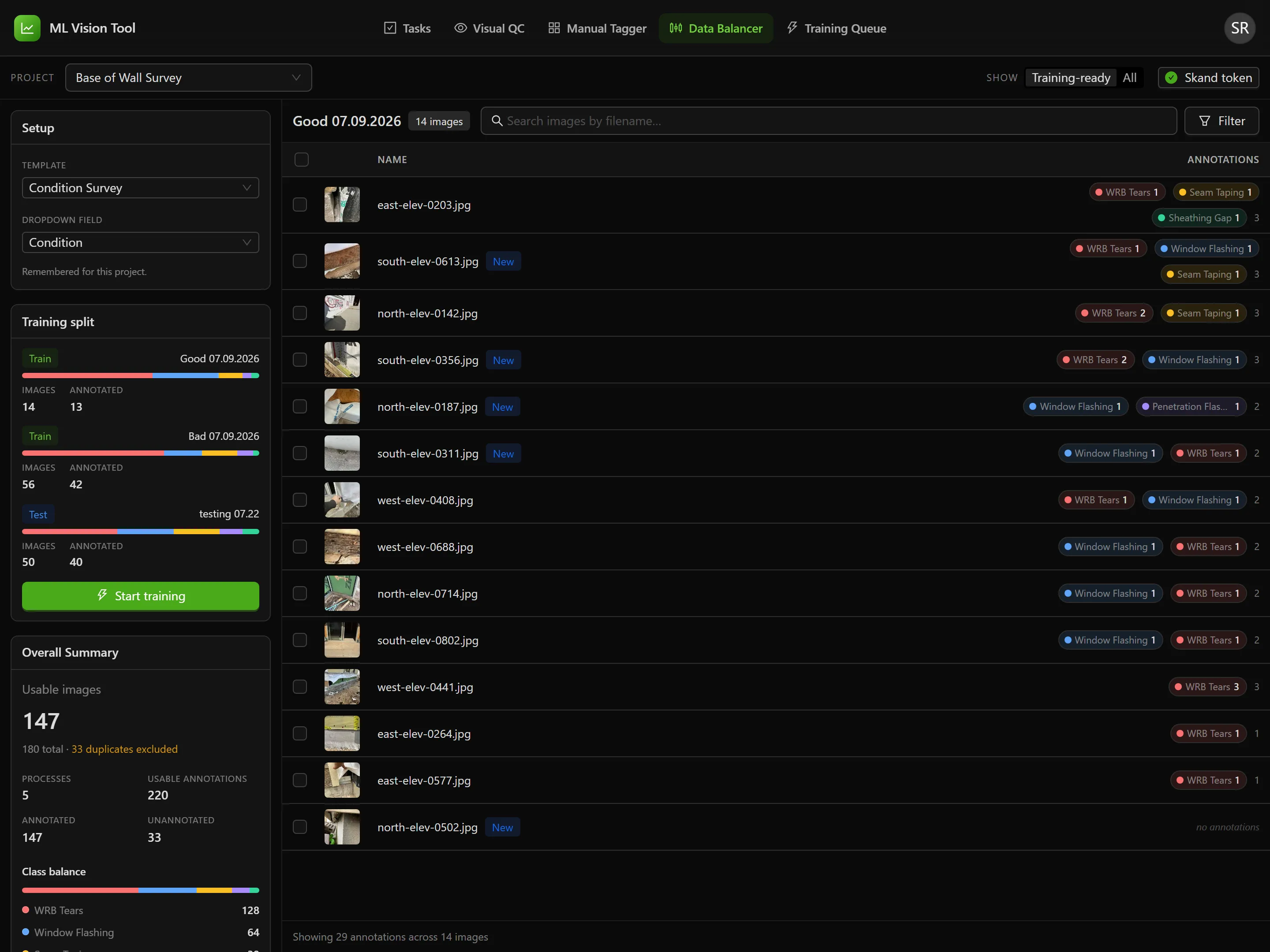Click the Training Queue lightning icon
The width and height of the screenshot is (1270, 952).
pyautogui.click(x=792, y=28)
